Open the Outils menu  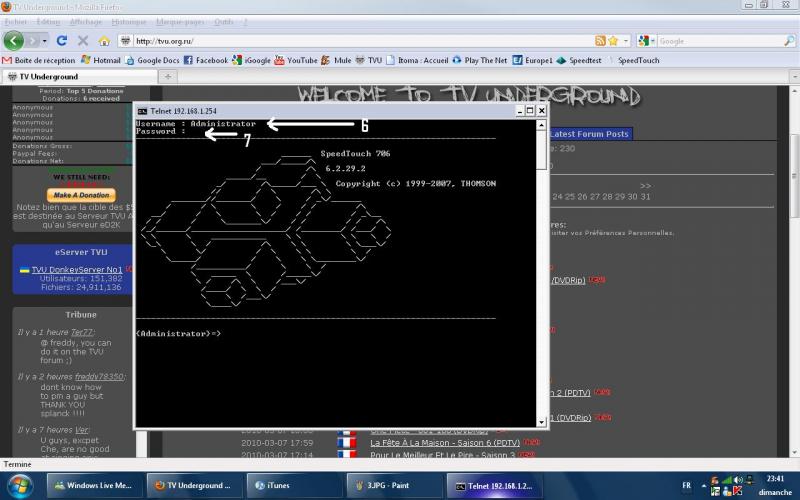[x=223, y=22]
